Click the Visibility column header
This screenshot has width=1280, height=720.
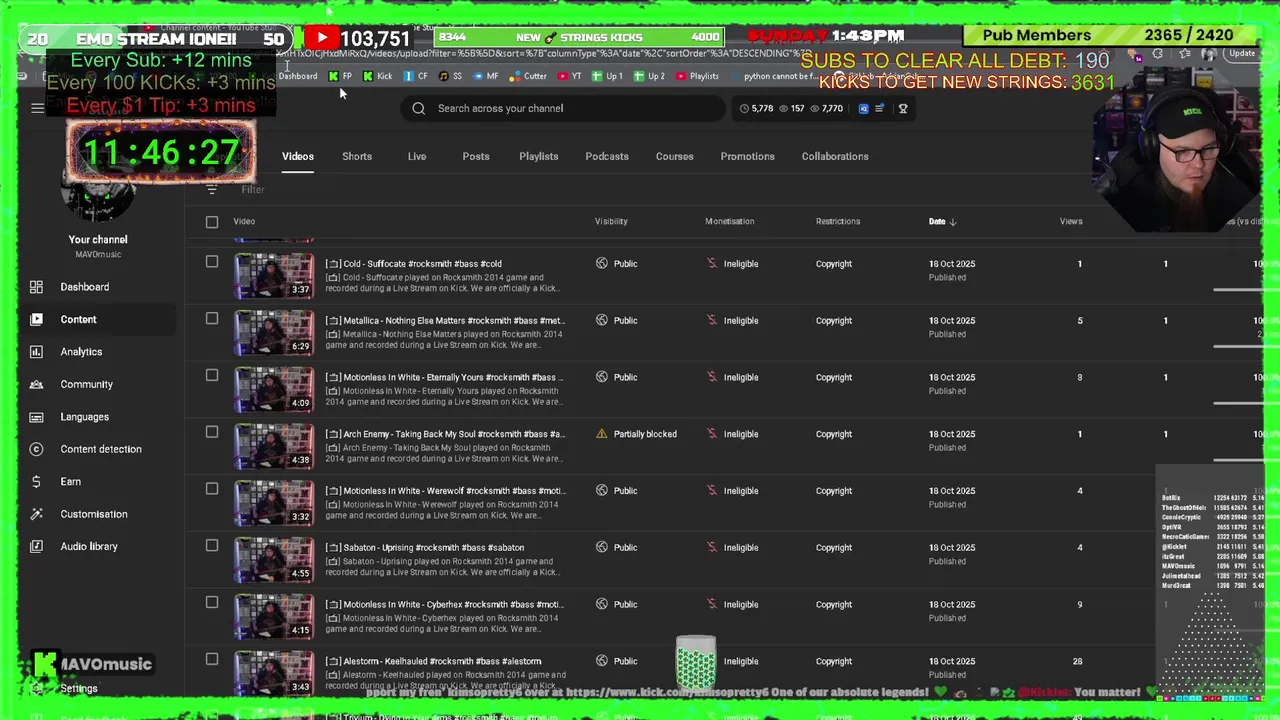tap(611, 221)
